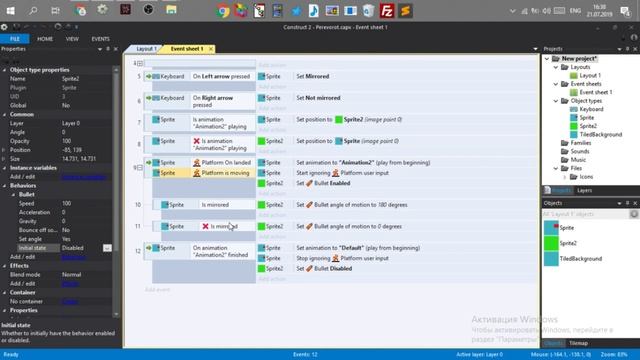Viewport: 640px width, 360px height.
Task: Pin the Objects panel
Action: tap(627, 203)
